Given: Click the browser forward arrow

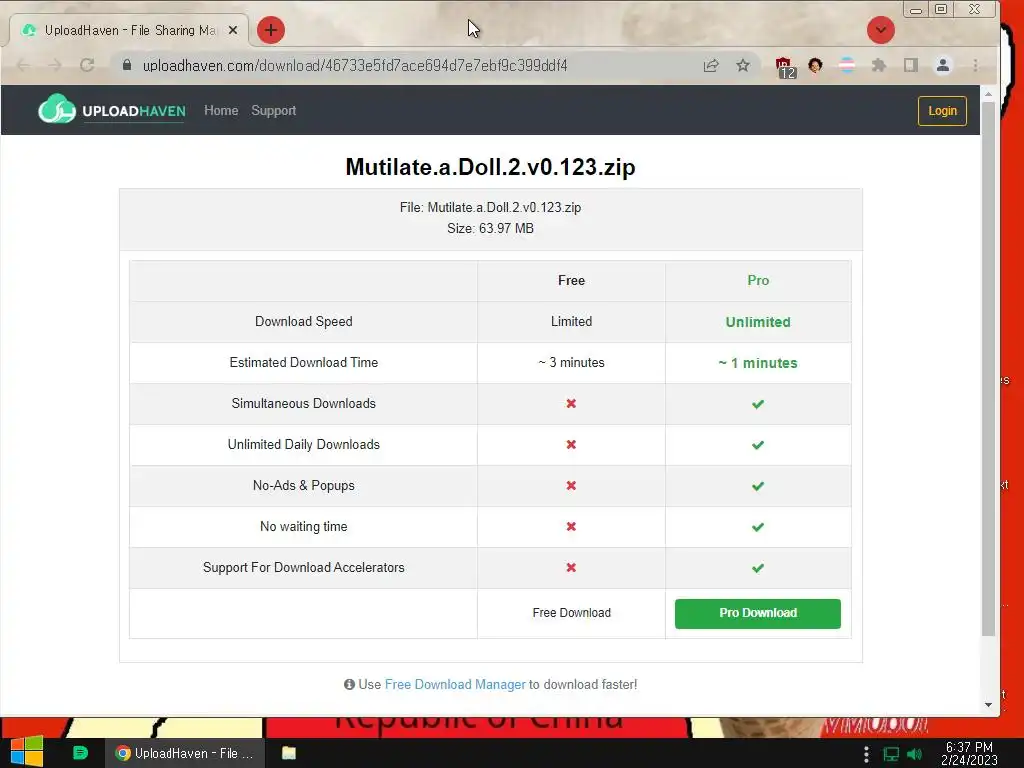Looking at the screenshot, I should 55,65.
